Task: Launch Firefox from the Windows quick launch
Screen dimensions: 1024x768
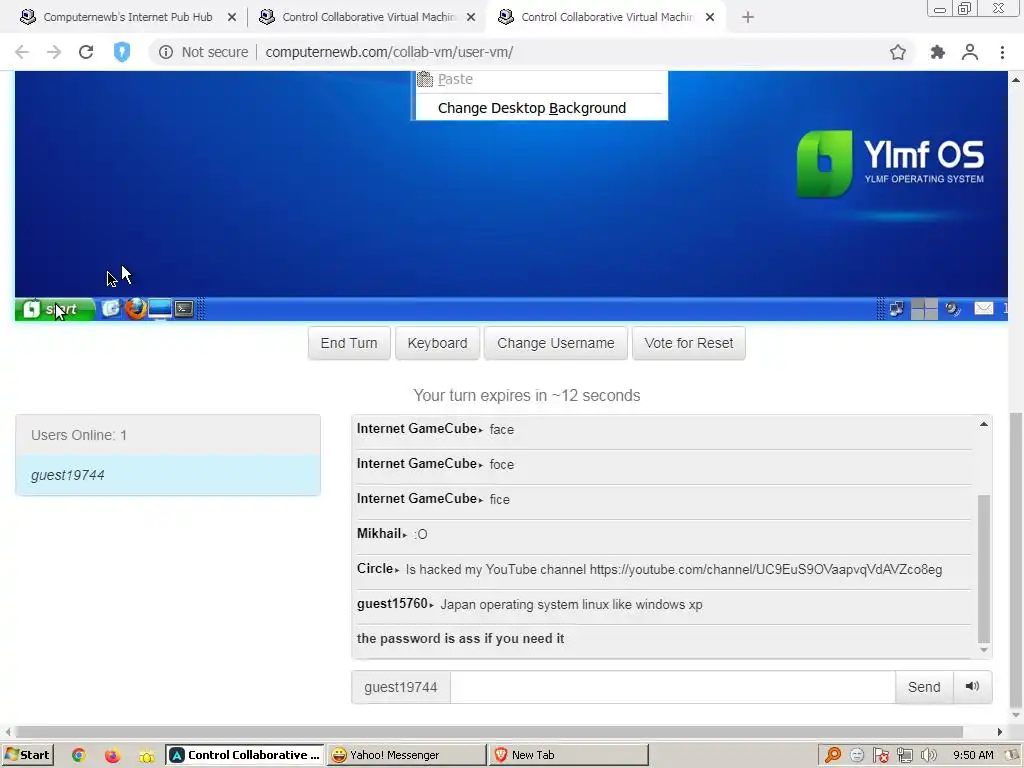Action: (x=112, y=756)
